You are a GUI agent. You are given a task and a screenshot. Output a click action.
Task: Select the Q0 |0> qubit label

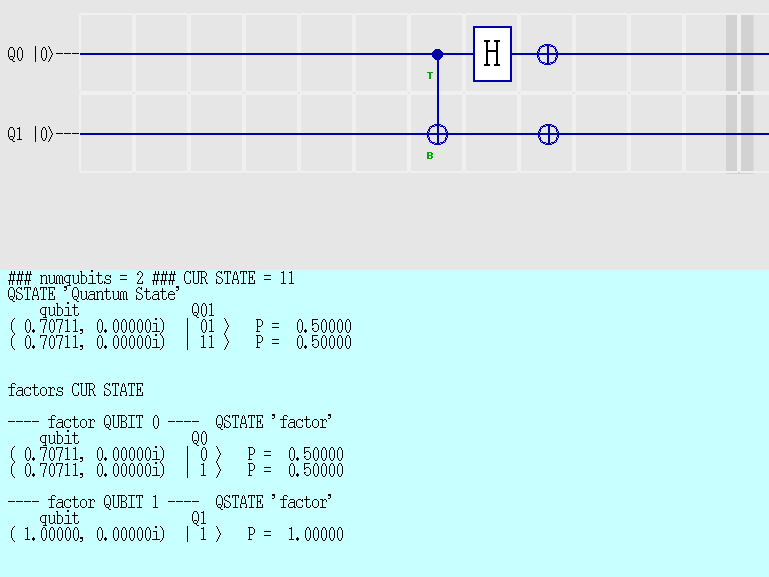point(30,54)
